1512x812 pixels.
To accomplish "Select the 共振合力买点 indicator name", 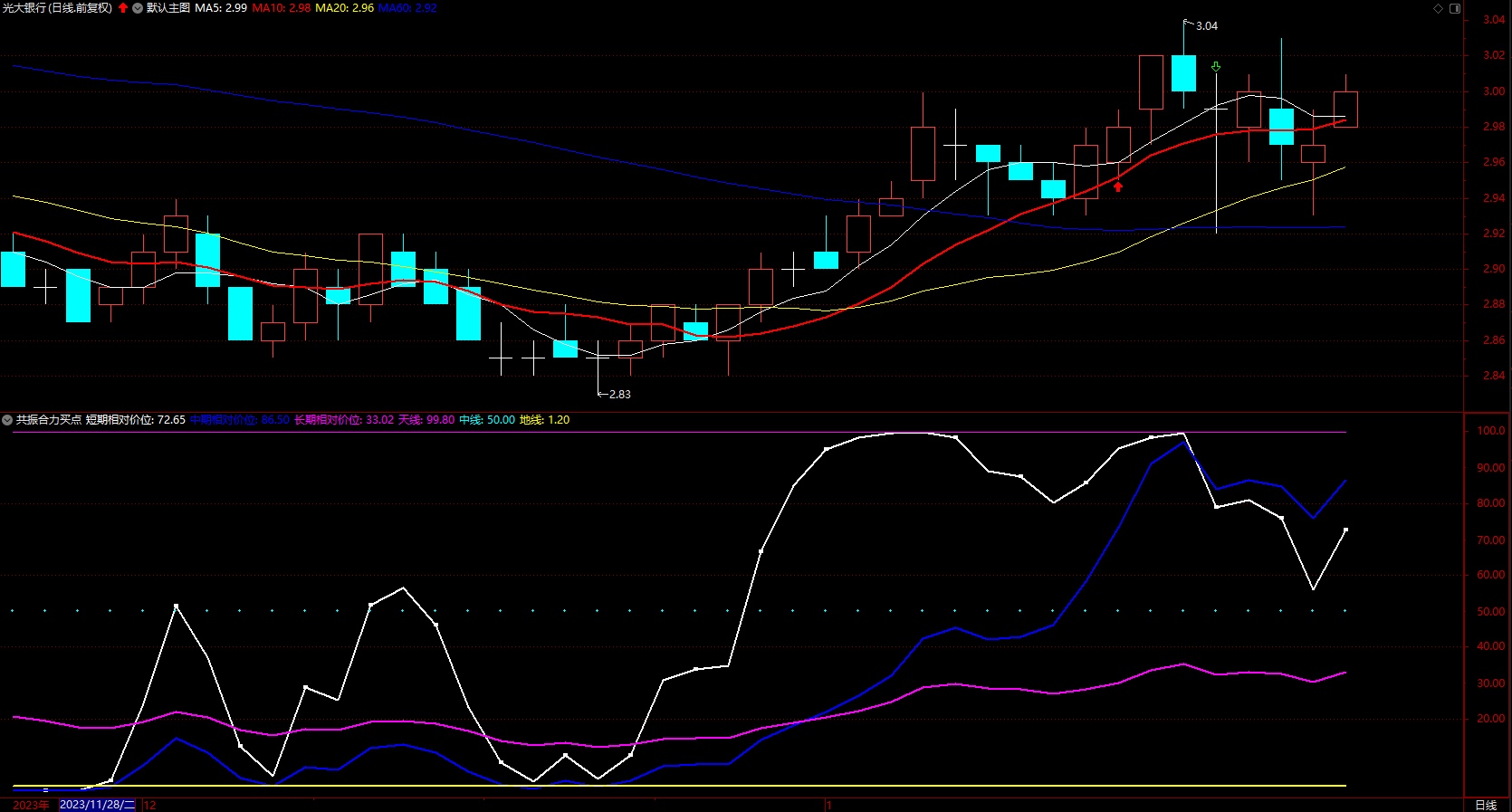I will tap(49, 420).
